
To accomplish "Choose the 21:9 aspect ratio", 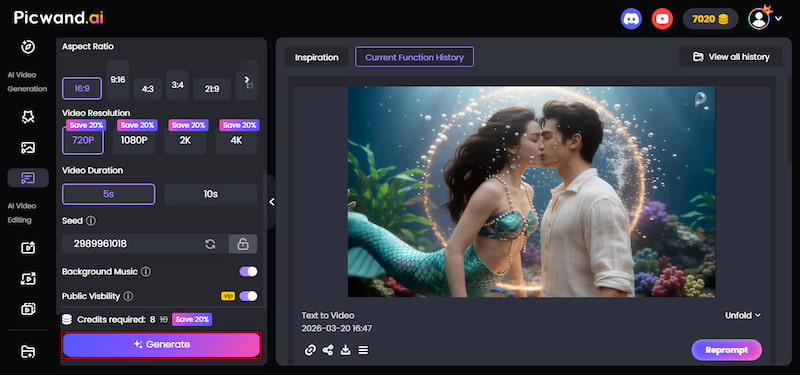I will [212, 89].
